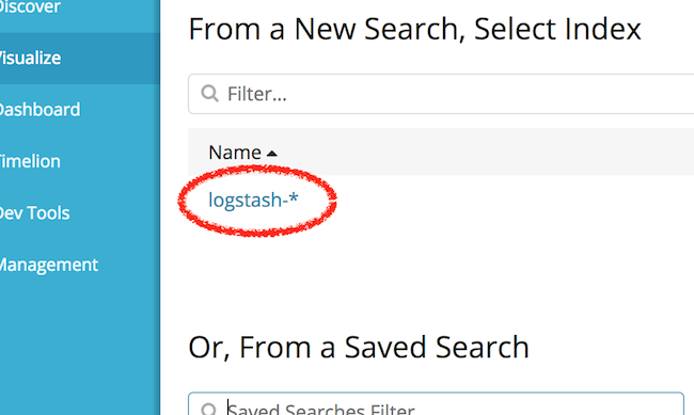The height and width of the screenshot is (415, 694).
Task: Select Visualize in the side navigation
Action: [x=30, y=58]
